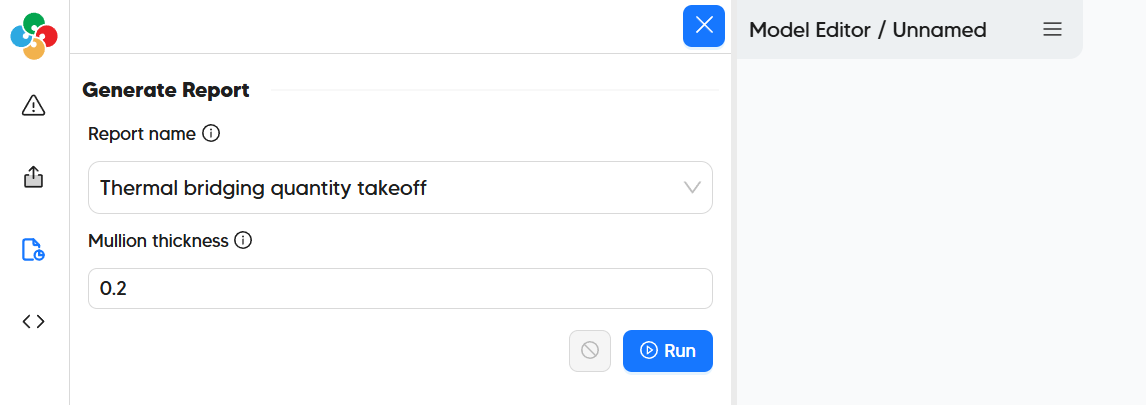
Task: Select the report generation sidebar icon
Action: (34, 250)
